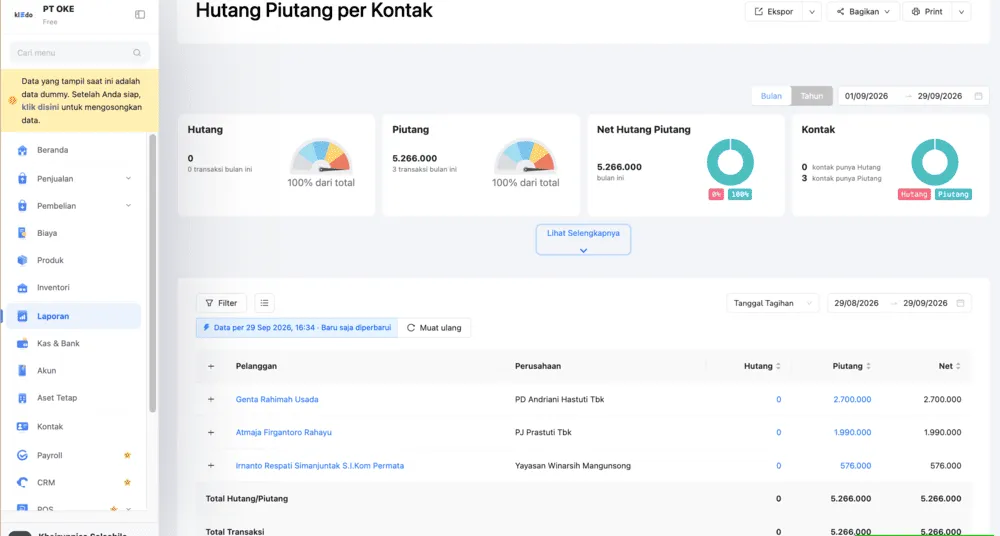The height and width of the screenshot is (536, 1000).
Task: Switch the period toggle to Tahun
Action: tap(812, 96)
